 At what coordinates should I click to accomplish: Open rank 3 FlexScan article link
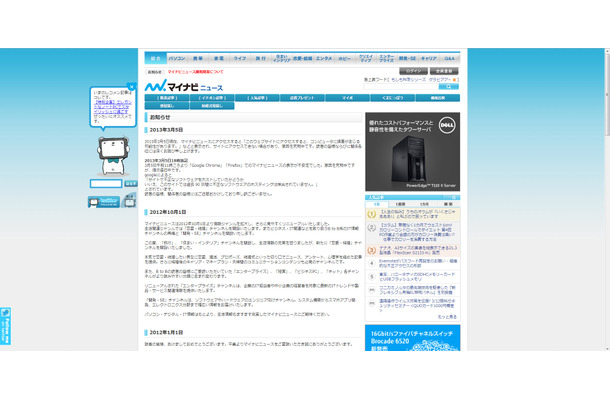pyautogui.click(x=418, y=250)
